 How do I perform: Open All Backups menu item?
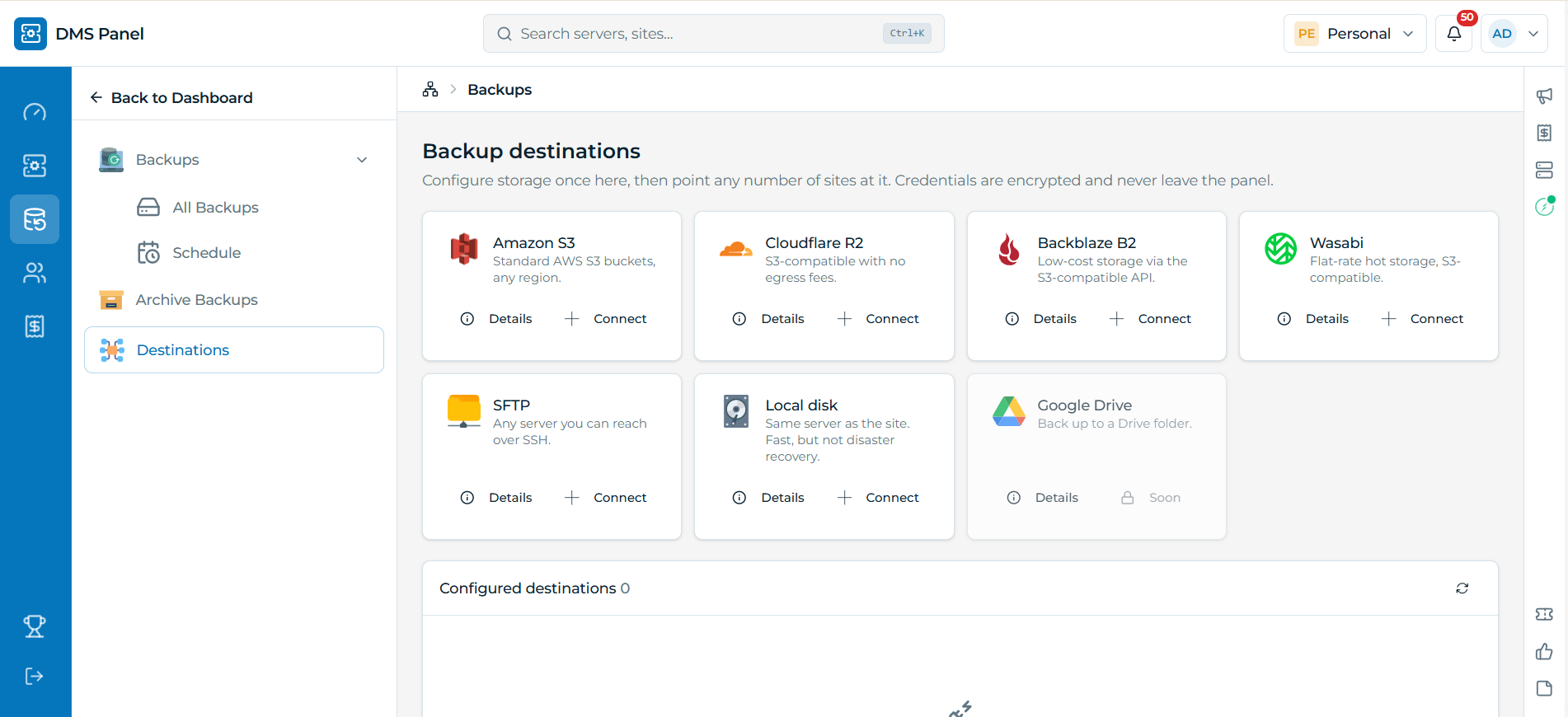tap(198, 208)
